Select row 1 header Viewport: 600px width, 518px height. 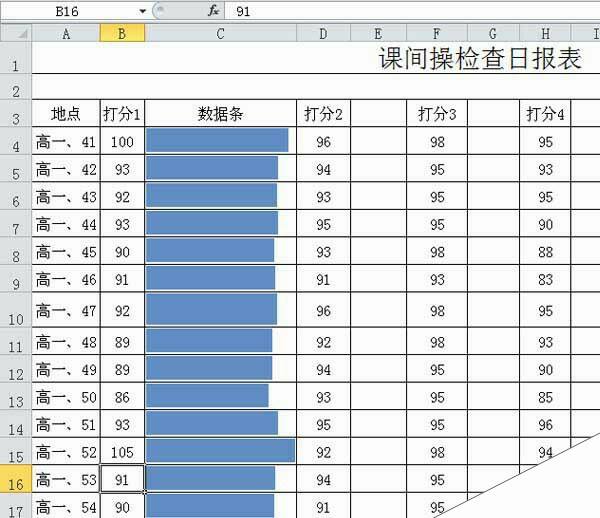pyautogui.click(x=16, y=58)
